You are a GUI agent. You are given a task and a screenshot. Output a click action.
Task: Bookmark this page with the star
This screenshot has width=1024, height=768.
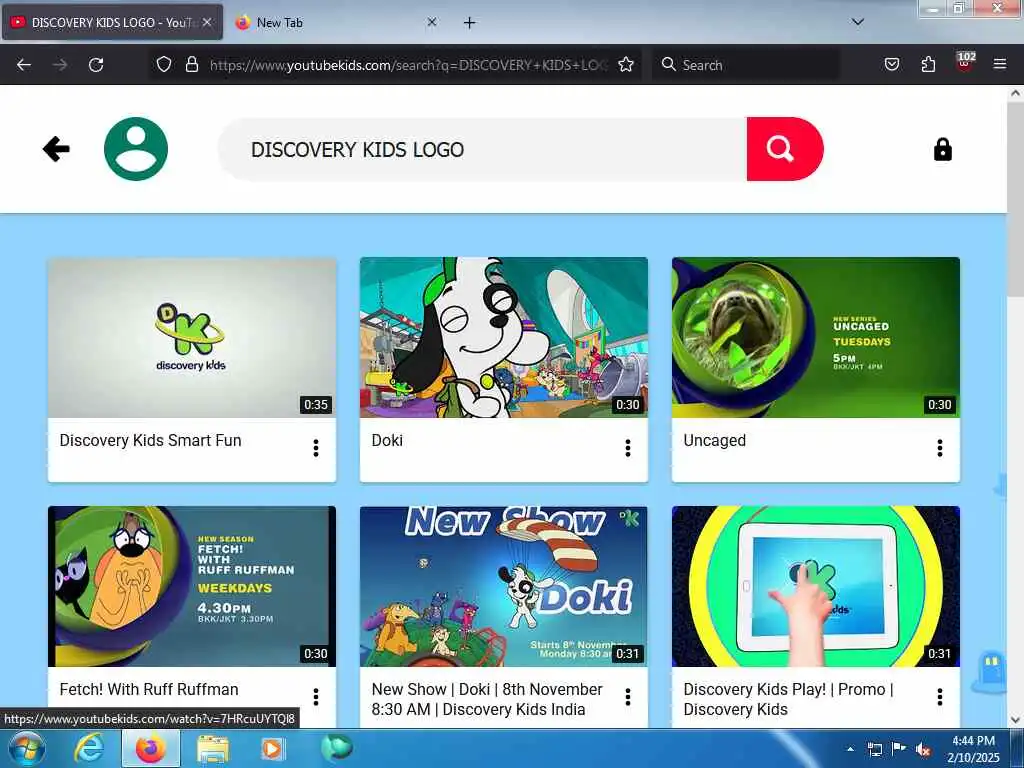pos(626,64)
